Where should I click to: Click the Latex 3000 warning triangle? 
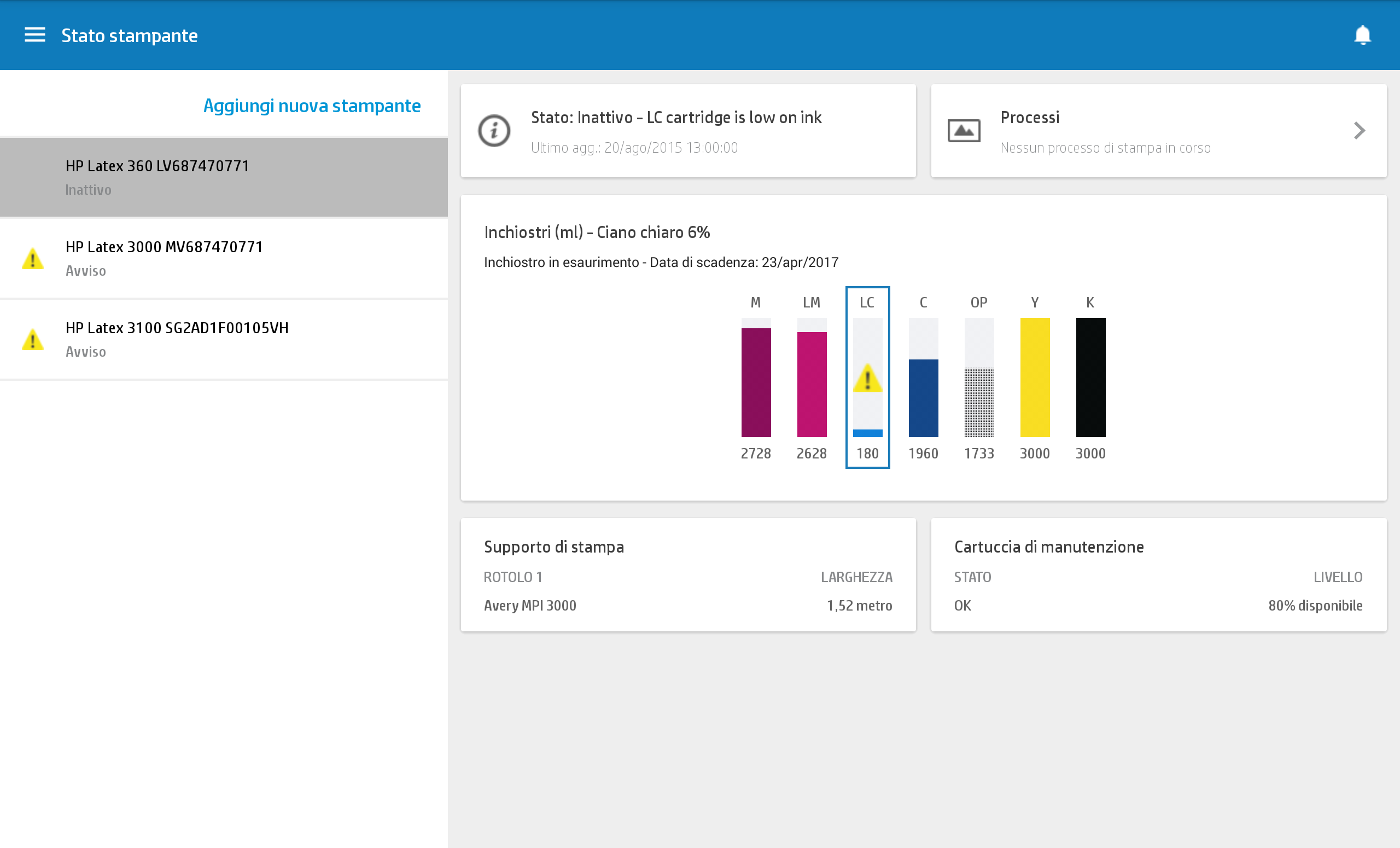33,259
